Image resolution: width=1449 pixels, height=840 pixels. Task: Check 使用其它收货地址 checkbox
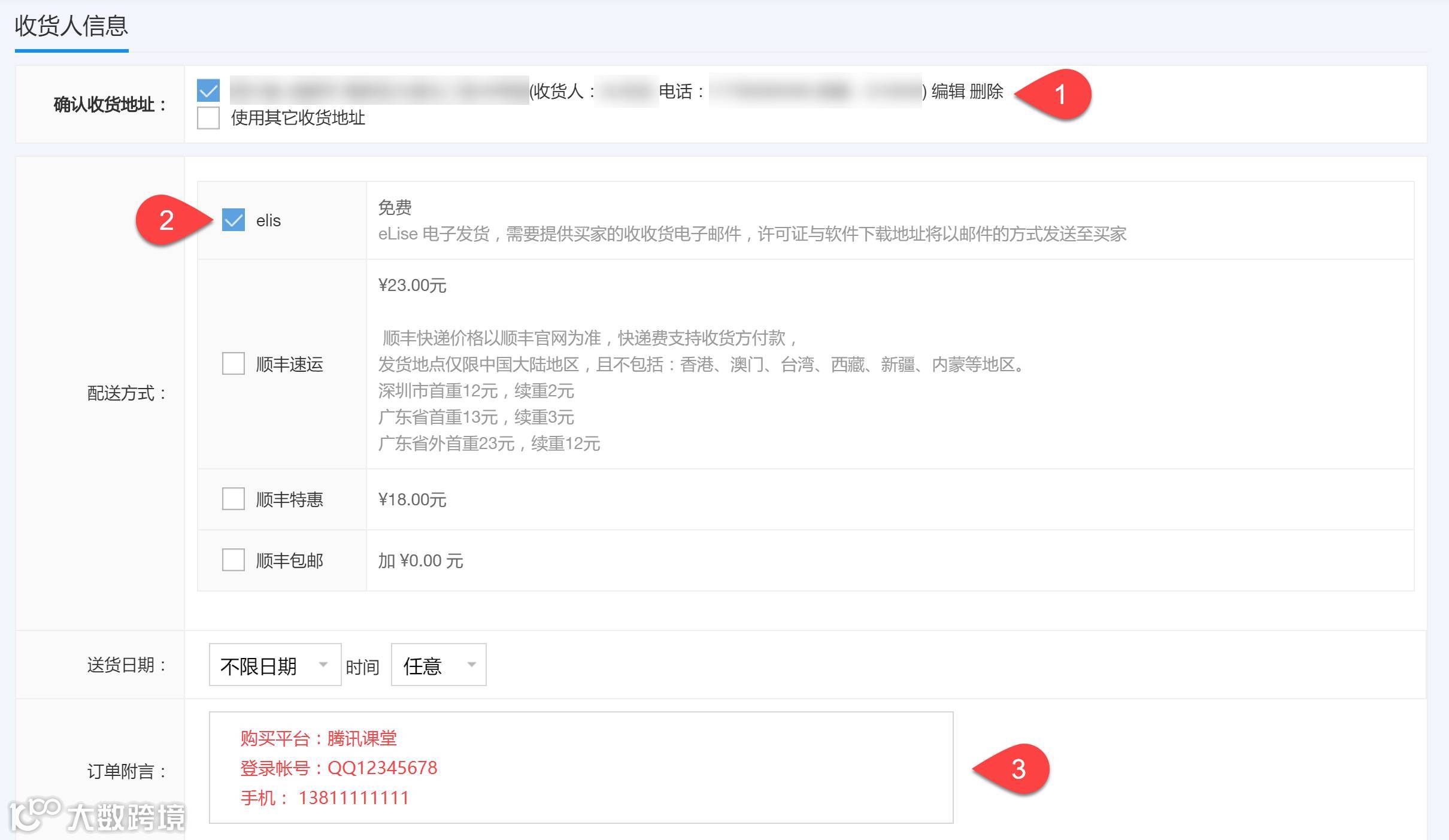[x=208, y=118]
